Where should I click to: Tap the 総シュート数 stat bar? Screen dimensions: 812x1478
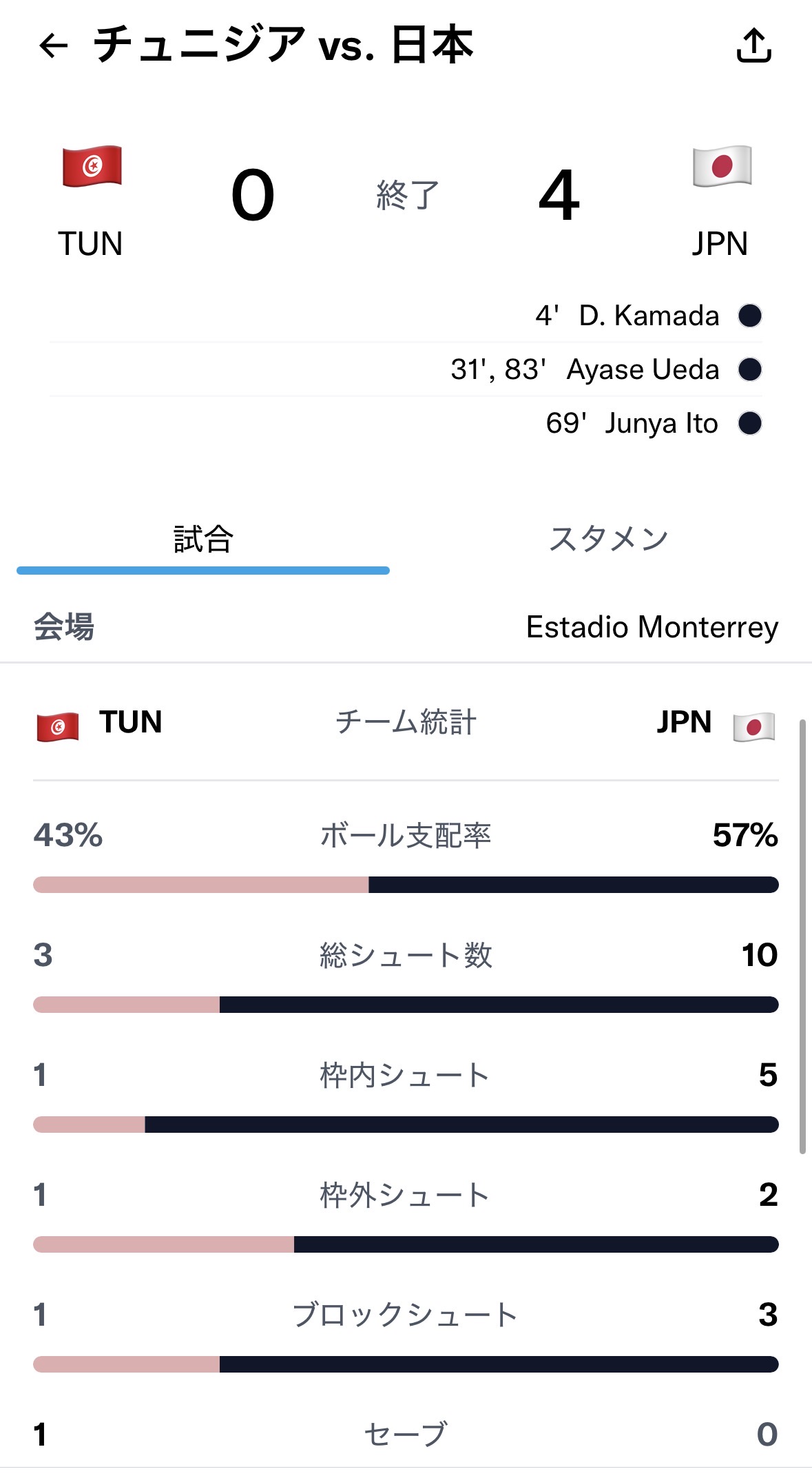coord(406,1005)
